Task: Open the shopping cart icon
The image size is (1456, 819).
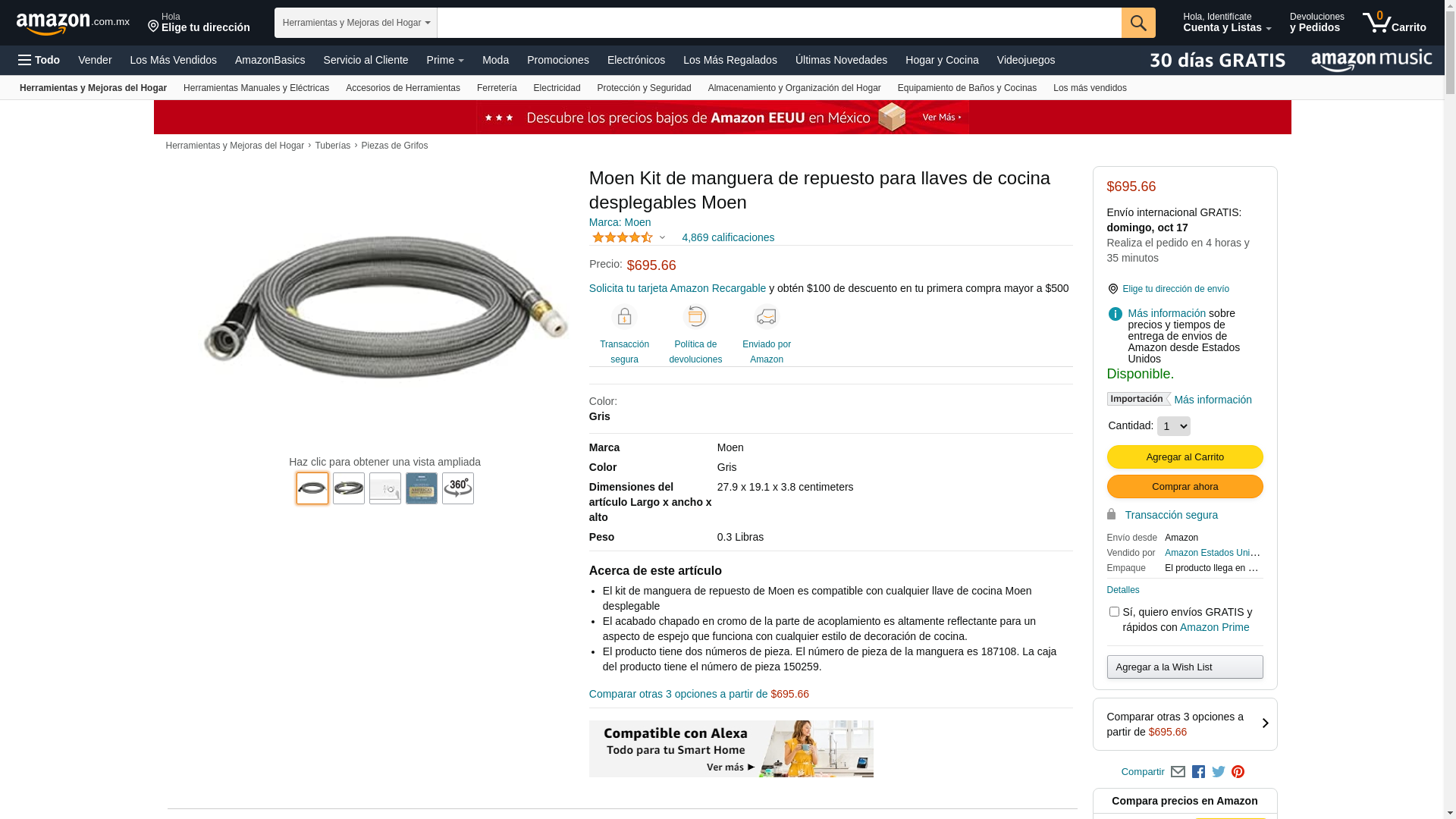Action: click(x=1394, y=23)
